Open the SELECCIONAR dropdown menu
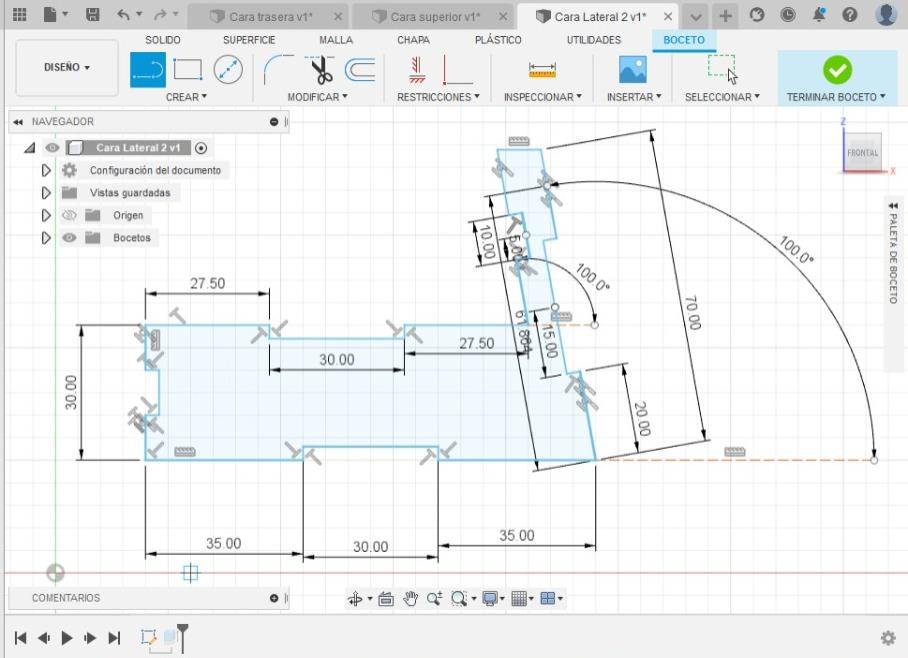Viewport: 908px width, 658px height. click(722, 97)
